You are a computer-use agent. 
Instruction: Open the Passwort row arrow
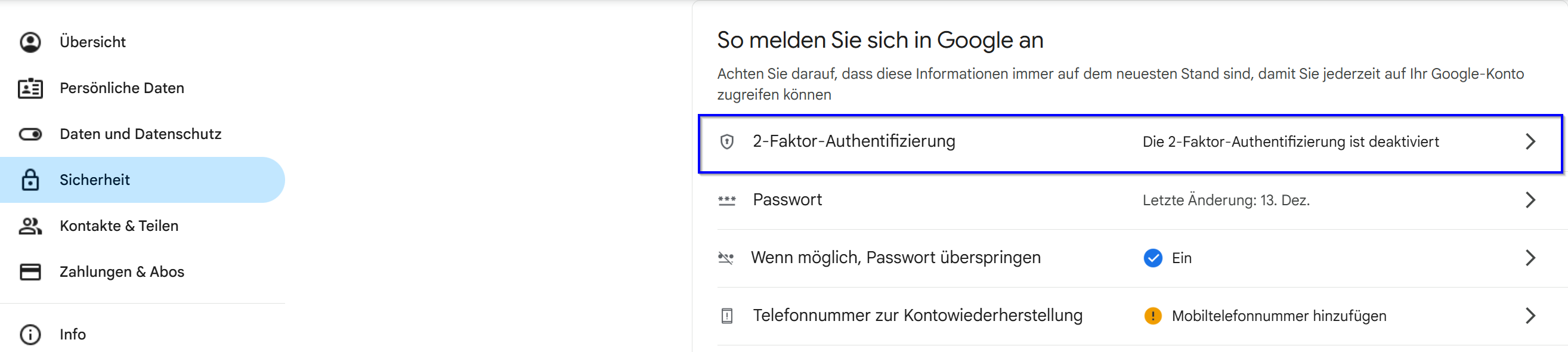(1530, 200)
